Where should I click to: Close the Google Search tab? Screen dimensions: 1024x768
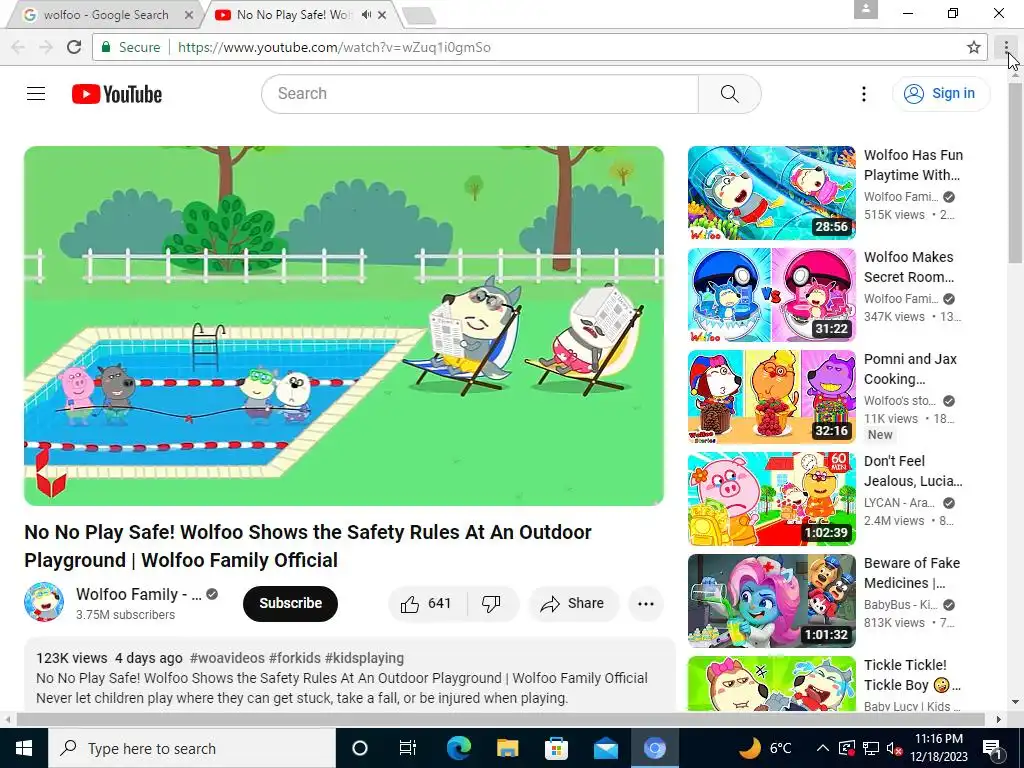pos(189,14)
